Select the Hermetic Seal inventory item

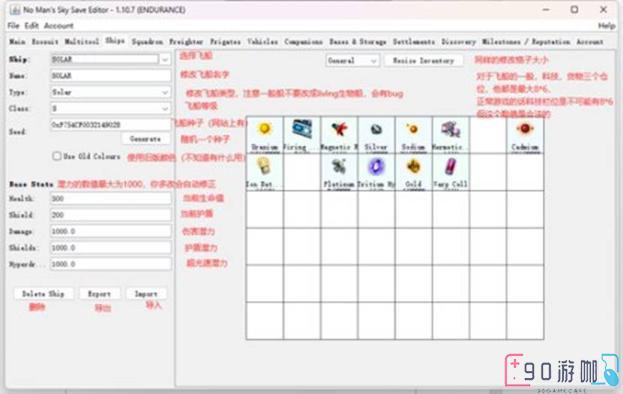point(451,135)
